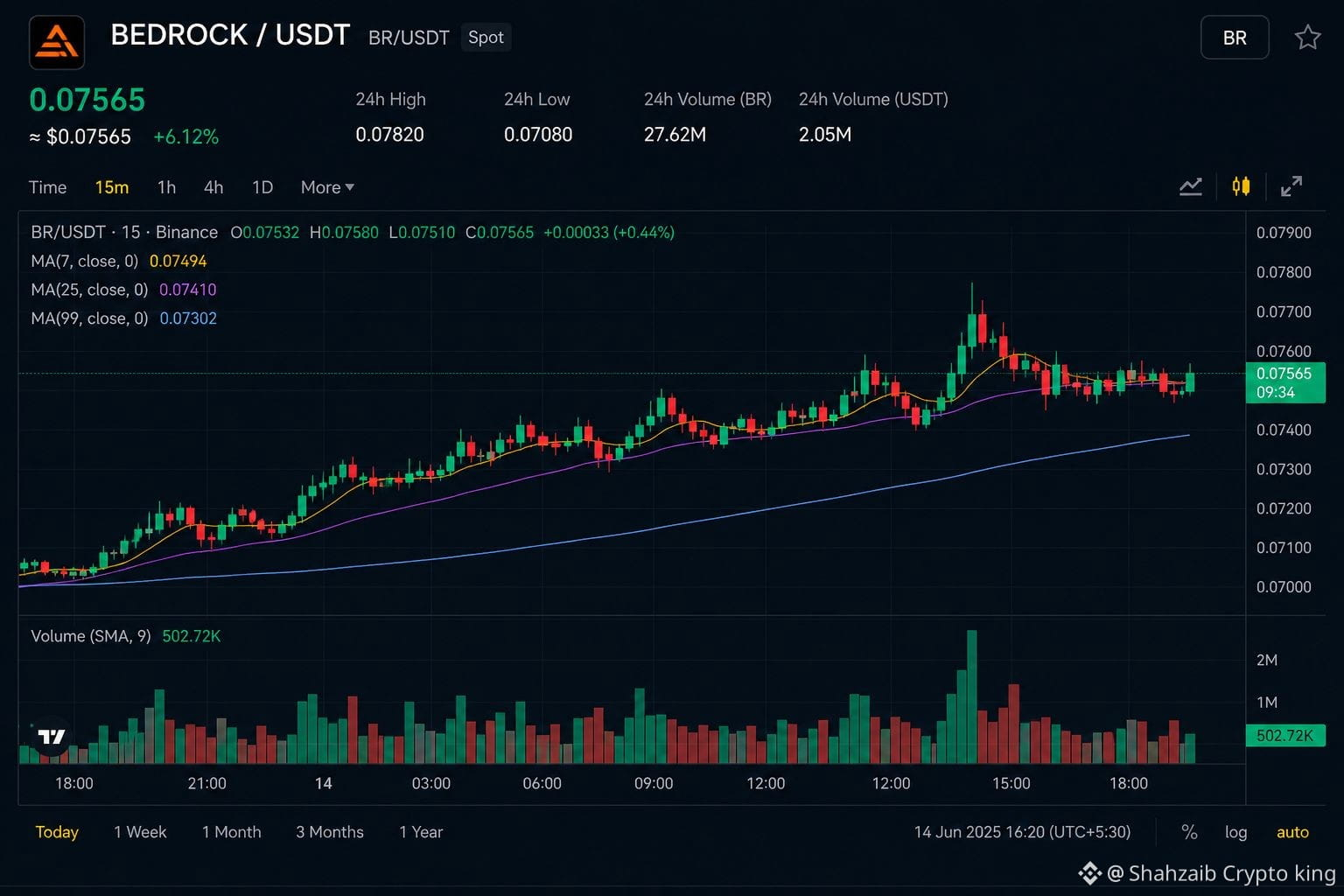This screenshot has height=896, width=1344.
Task: Click the 24h High value 0.07820
Action: coord(389,135)
